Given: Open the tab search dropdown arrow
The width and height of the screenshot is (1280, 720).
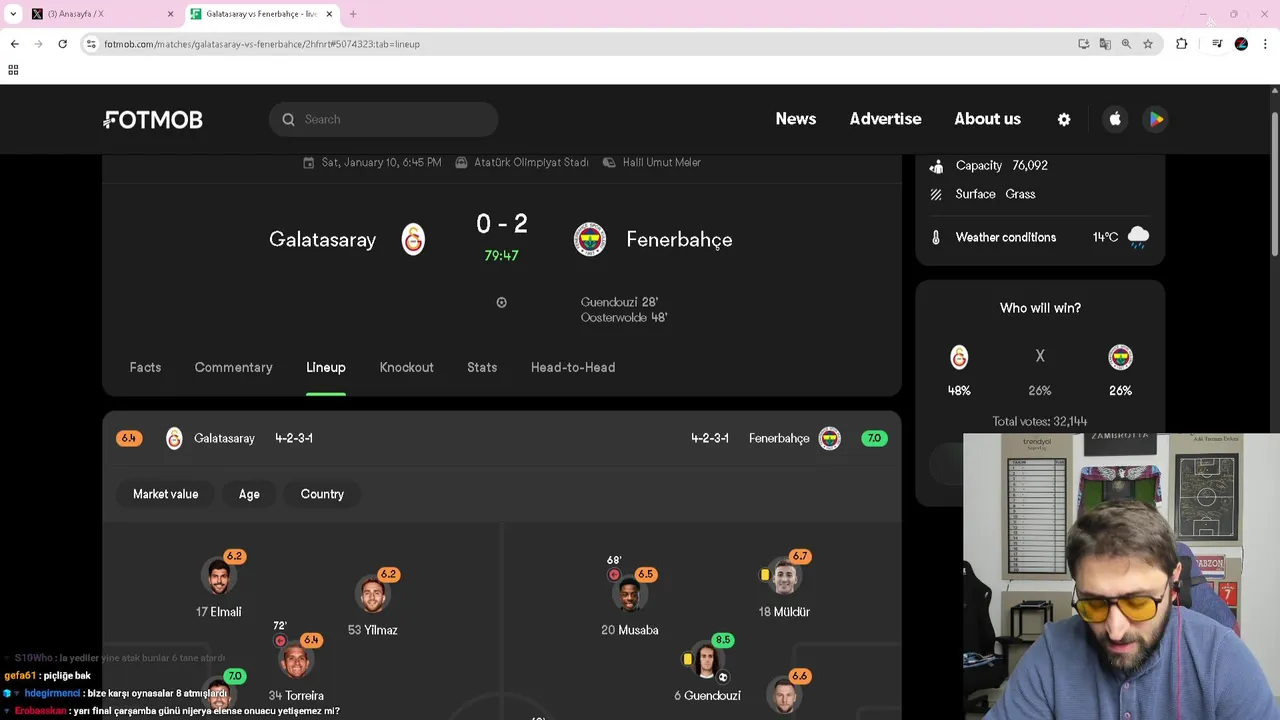Looking at the screenshot, I should tap(13, 14).
